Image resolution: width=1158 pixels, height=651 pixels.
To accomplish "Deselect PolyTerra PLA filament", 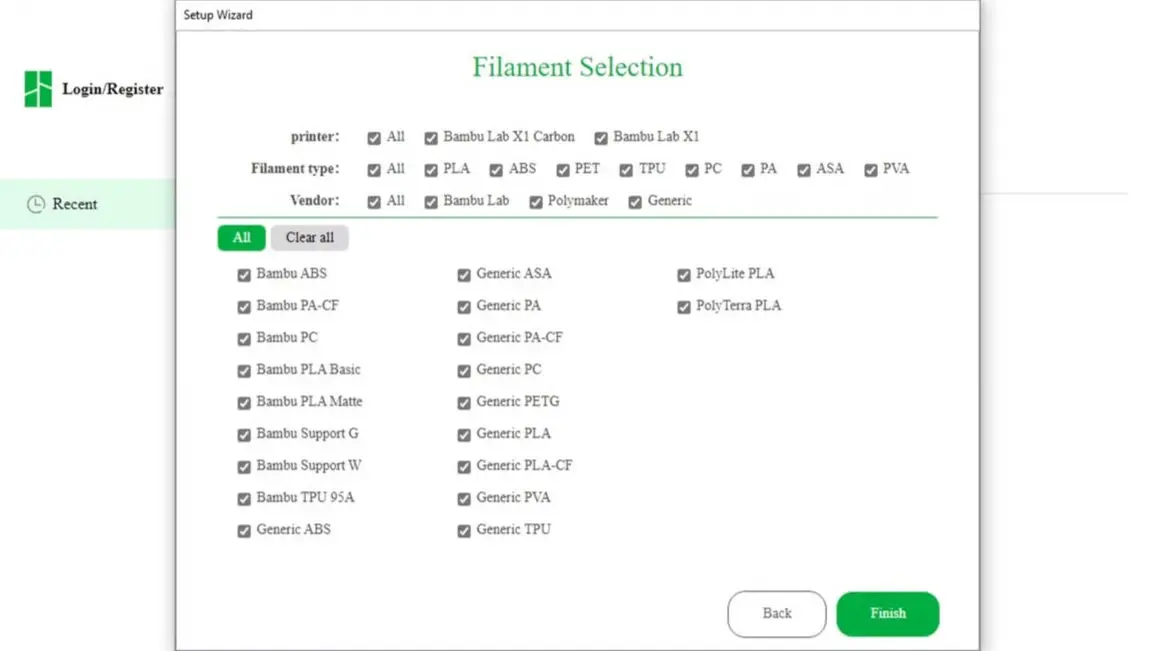I will click(x=684, y=307).
